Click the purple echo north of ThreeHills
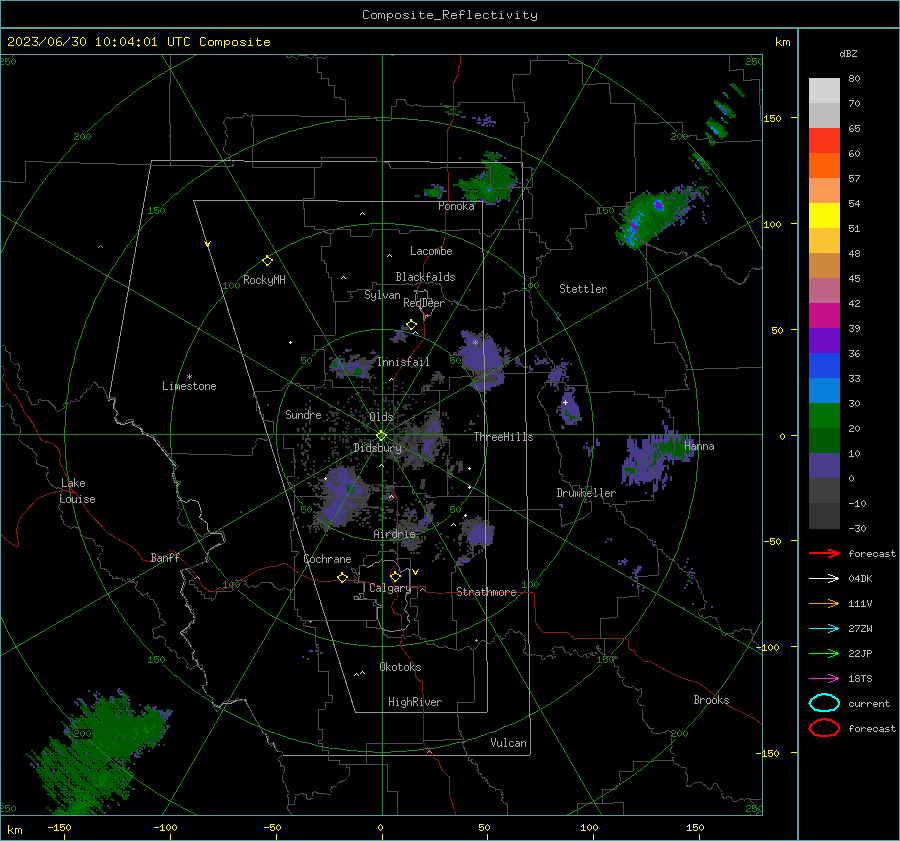 click(x=481, y=360)
